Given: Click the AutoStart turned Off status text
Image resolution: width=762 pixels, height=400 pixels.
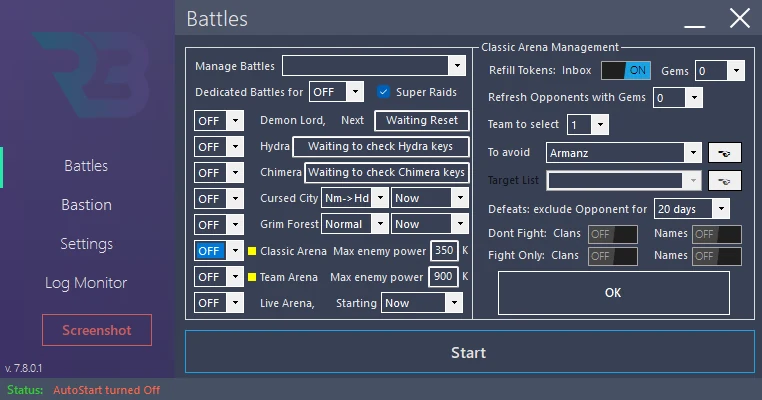Looking at the screenshot, I should (106, 390).
